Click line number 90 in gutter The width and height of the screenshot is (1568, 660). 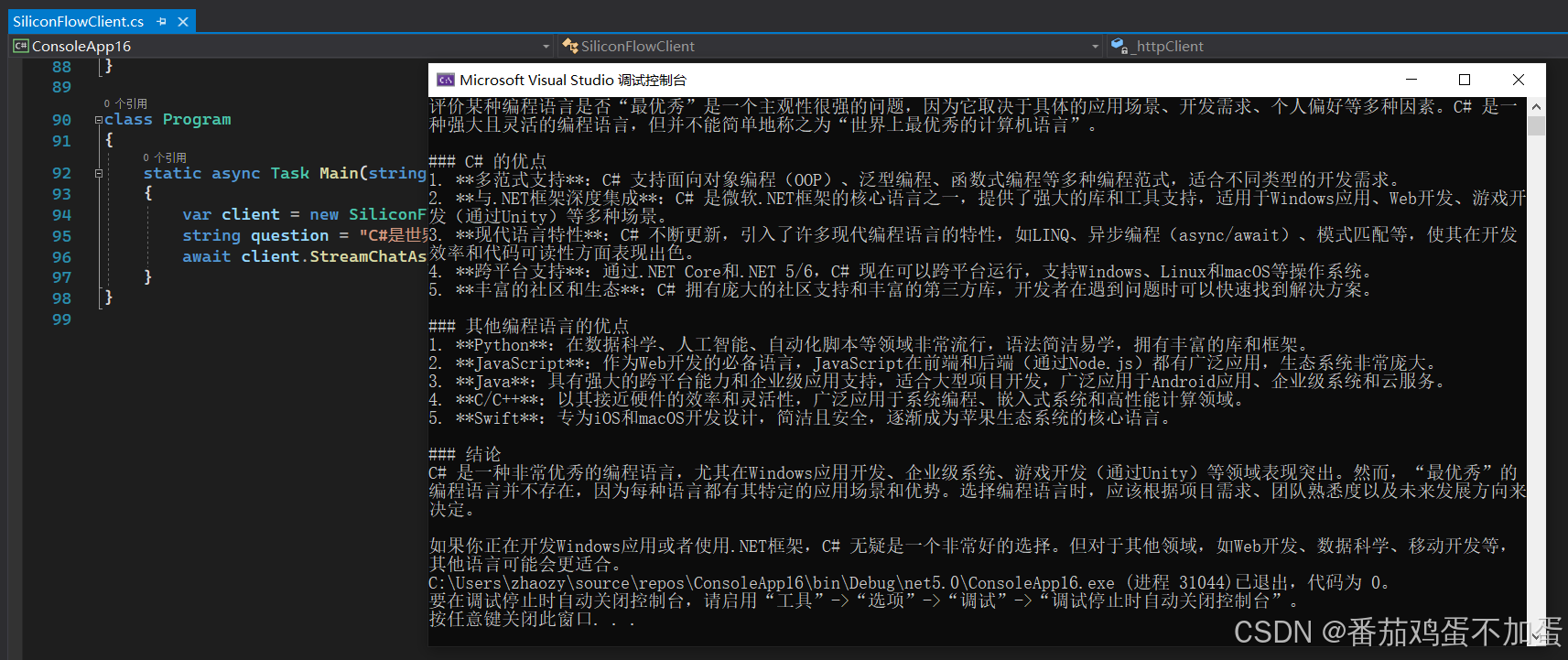(x=61, y=120)
